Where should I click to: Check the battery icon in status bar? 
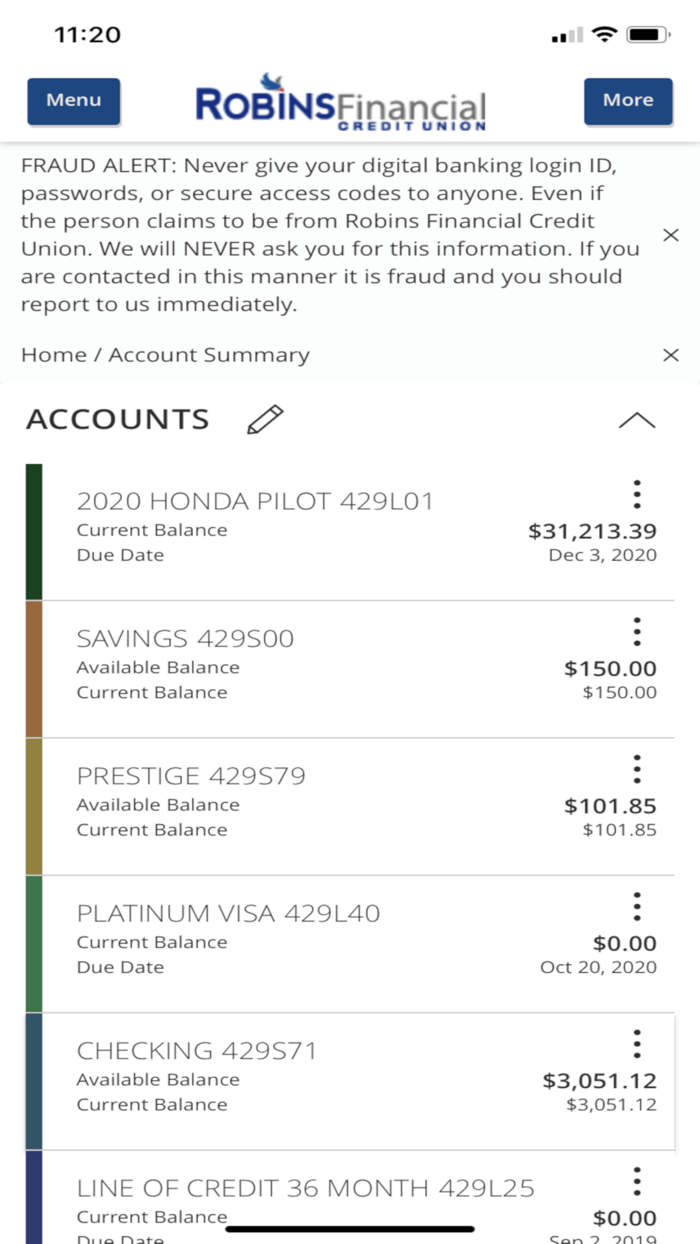(x=649, y=35)
